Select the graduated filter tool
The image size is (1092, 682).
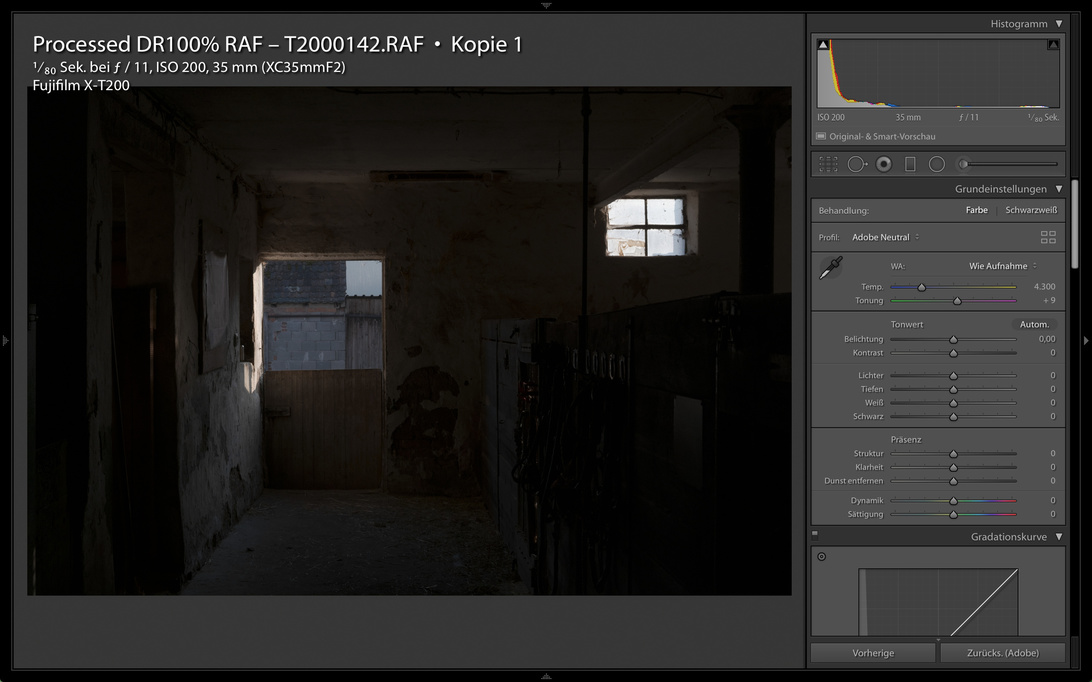pos(910,164)
